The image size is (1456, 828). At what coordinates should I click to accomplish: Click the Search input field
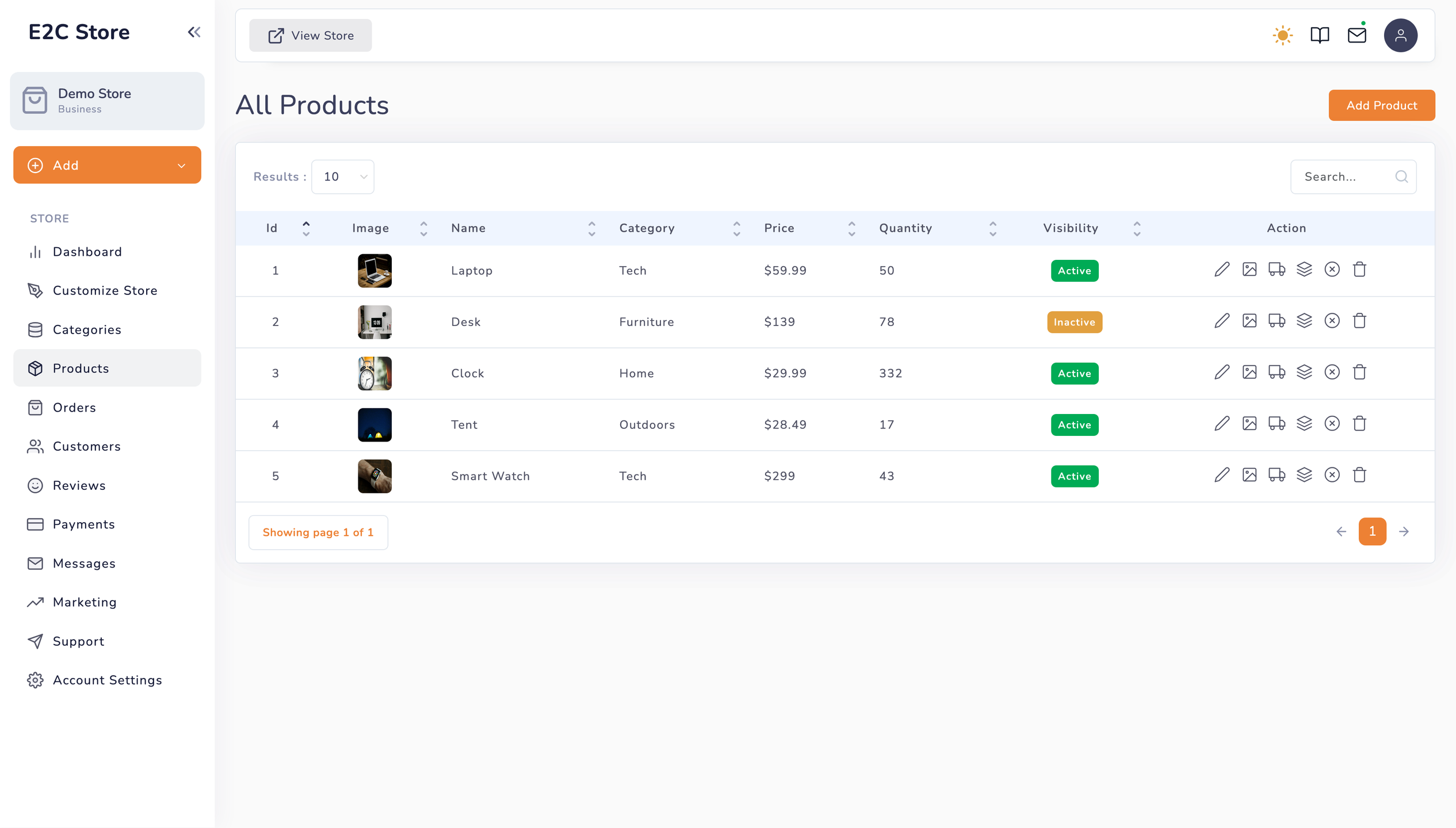click(x=1345, y=177)
